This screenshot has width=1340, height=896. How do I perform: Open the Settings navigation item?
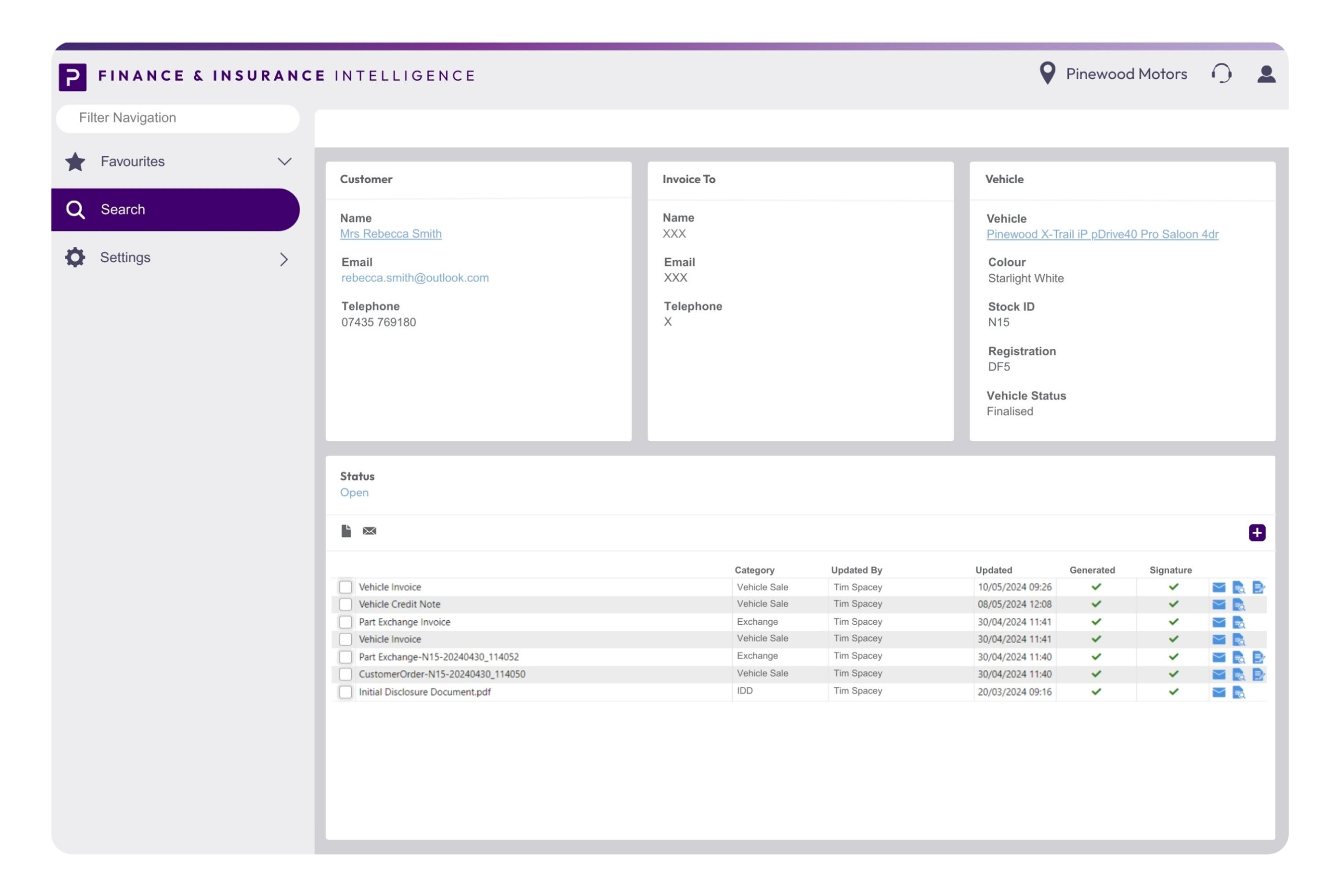coord(125,257)
